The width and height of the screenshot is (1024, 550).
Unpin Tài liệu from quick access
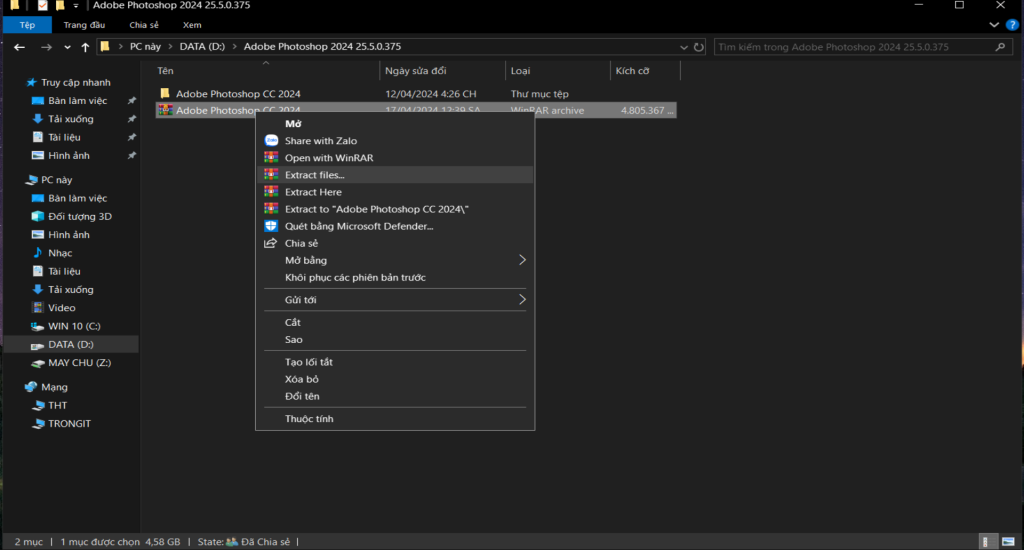click(x=132, y=137)
